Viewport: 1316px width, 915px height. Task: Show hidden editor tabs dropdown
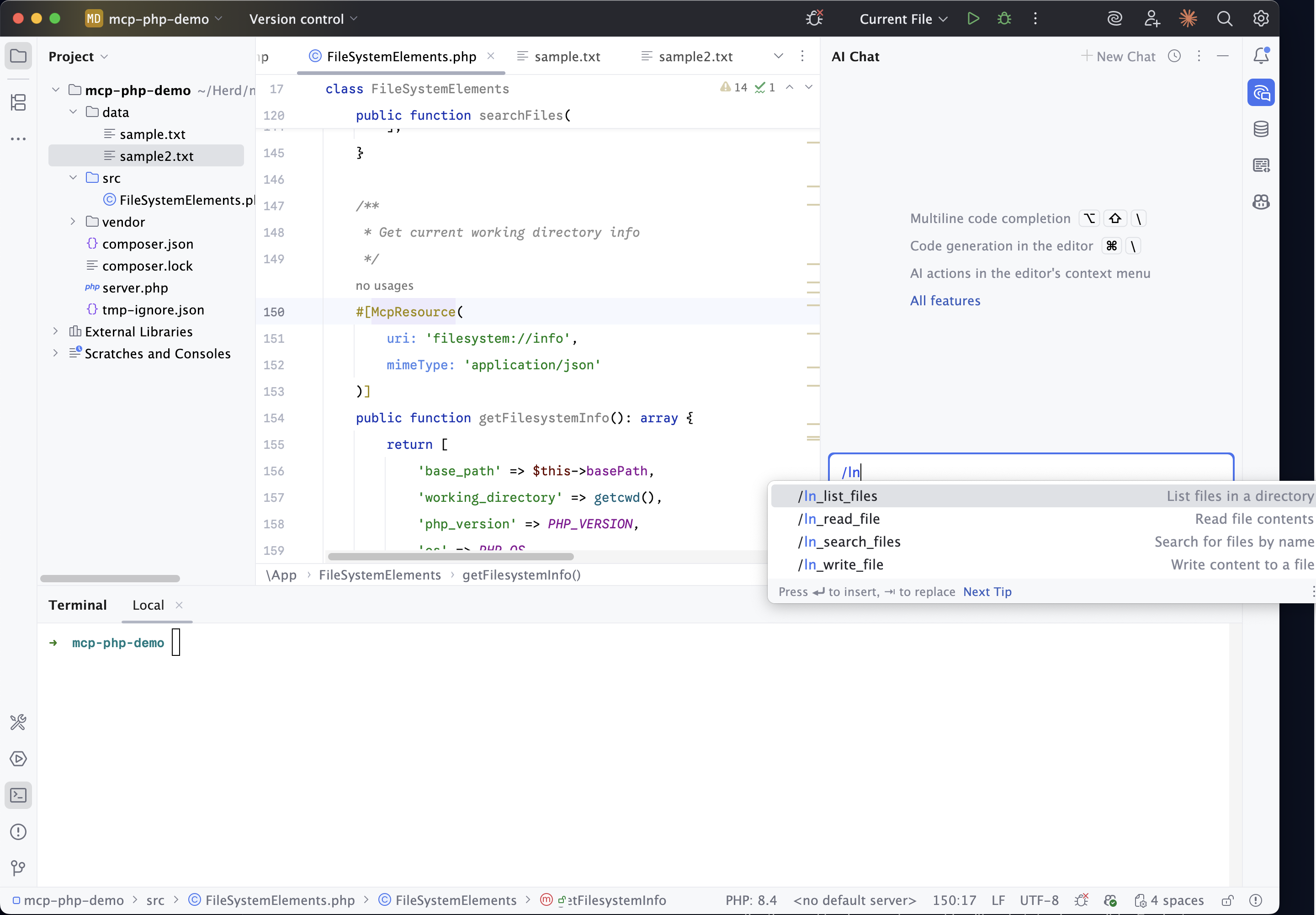pyautogui.click(x=778, y=56)
